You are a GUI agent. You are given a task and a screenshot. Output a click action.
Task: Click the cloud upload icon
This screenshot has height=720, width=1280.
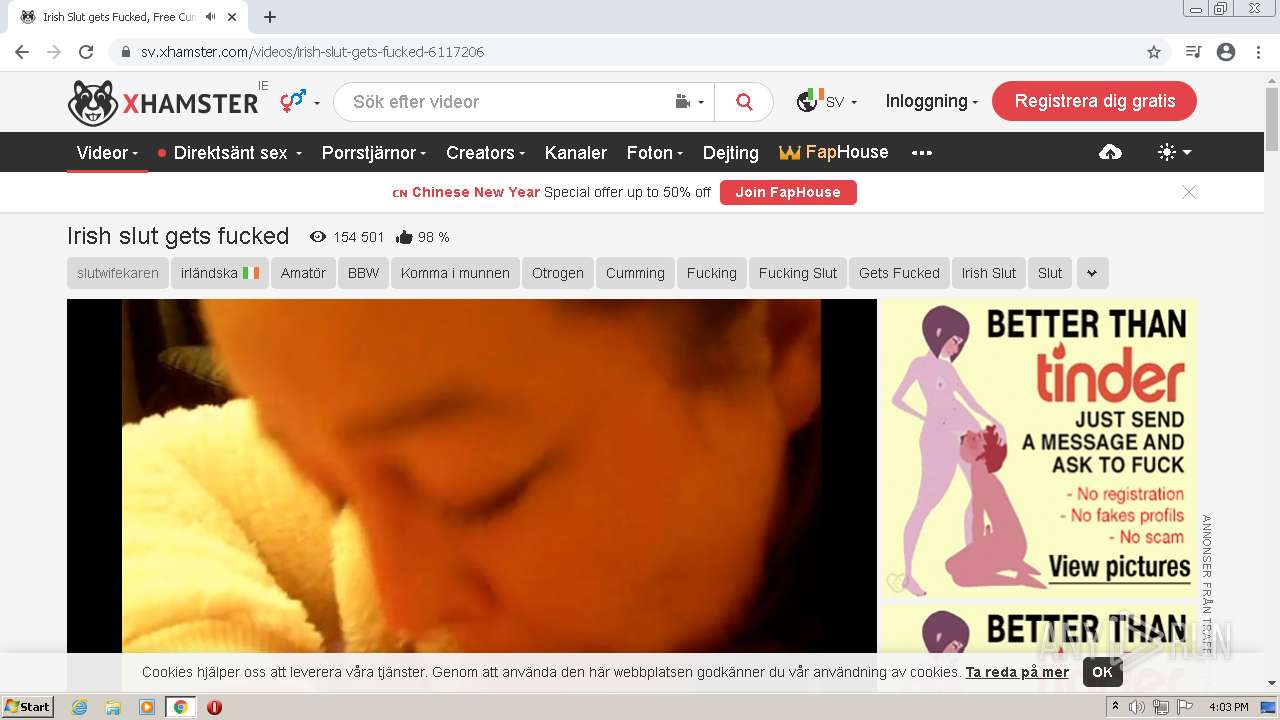(x=1110, y=152)
